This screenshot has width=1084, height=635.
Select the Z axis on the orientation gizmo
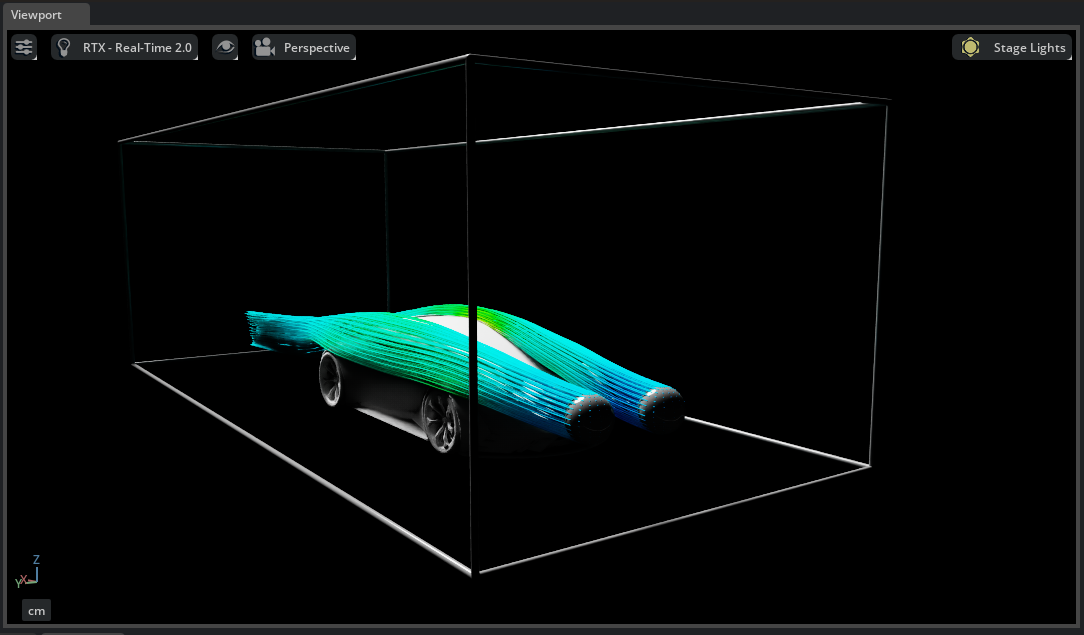[36, 560]
